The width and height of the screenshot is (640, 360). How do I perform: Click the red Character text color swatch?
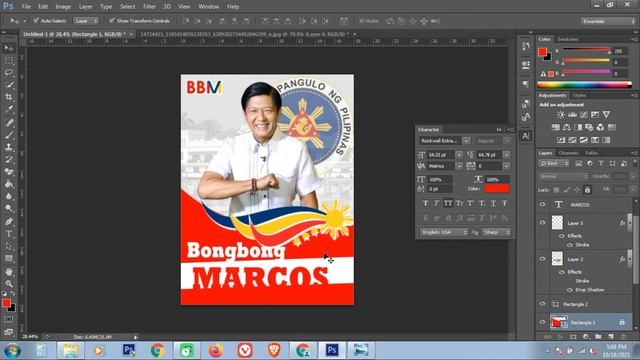coord(497,188)
